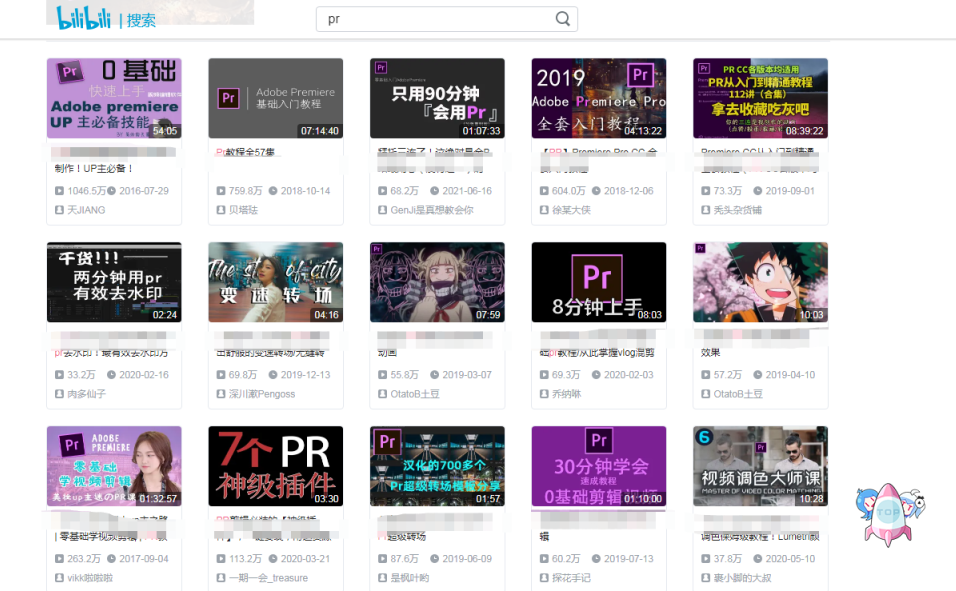The image size is (956, 591).
Task: Open the 视频调色大师课 video thumbnail
Action: tap(760, 467)
